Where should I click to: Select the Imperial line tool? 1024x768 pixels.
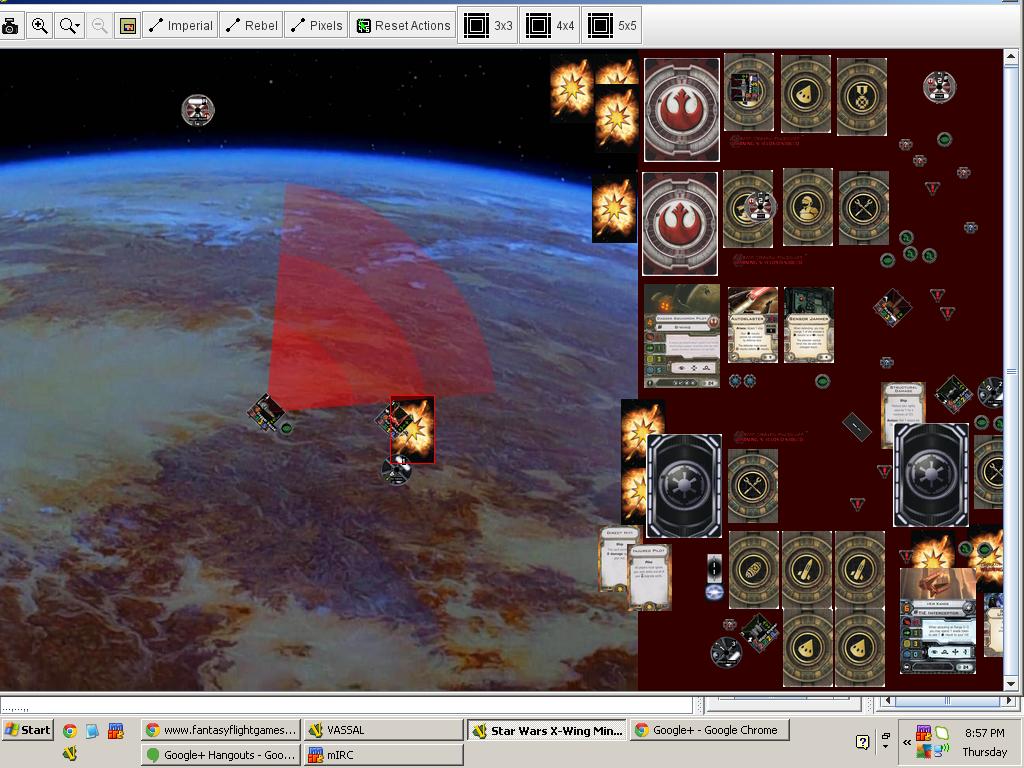[180, 26]
